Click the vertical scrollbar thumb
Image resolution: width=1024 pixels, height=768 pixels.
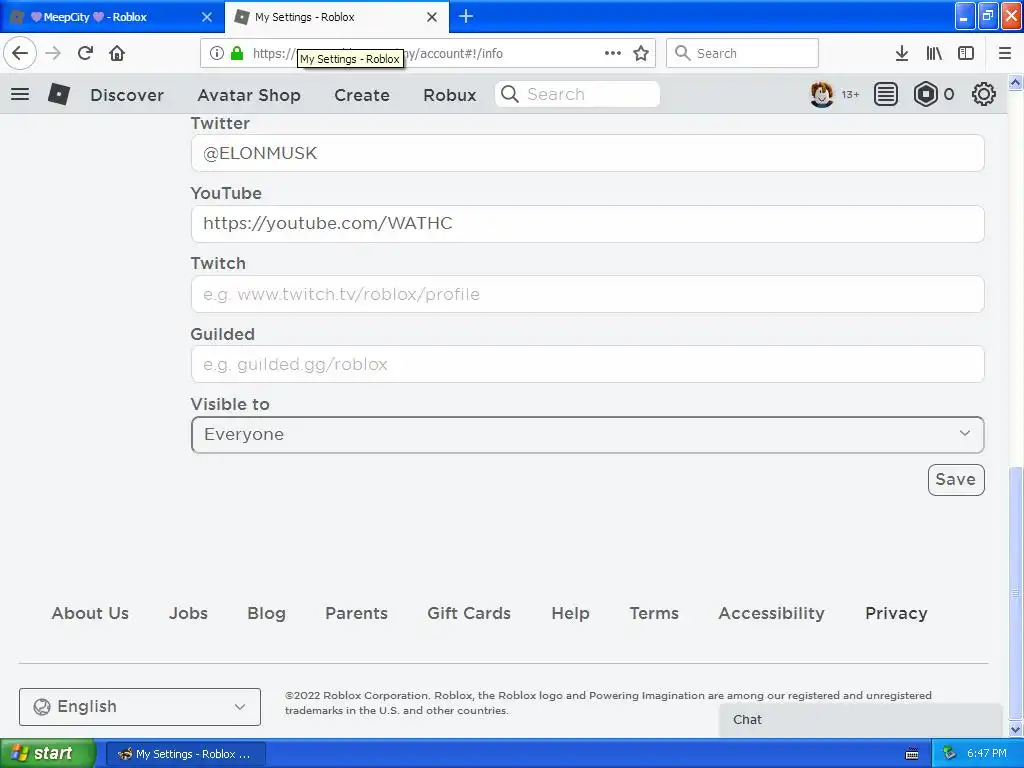pyautogui.click(x=1016, y=593)
